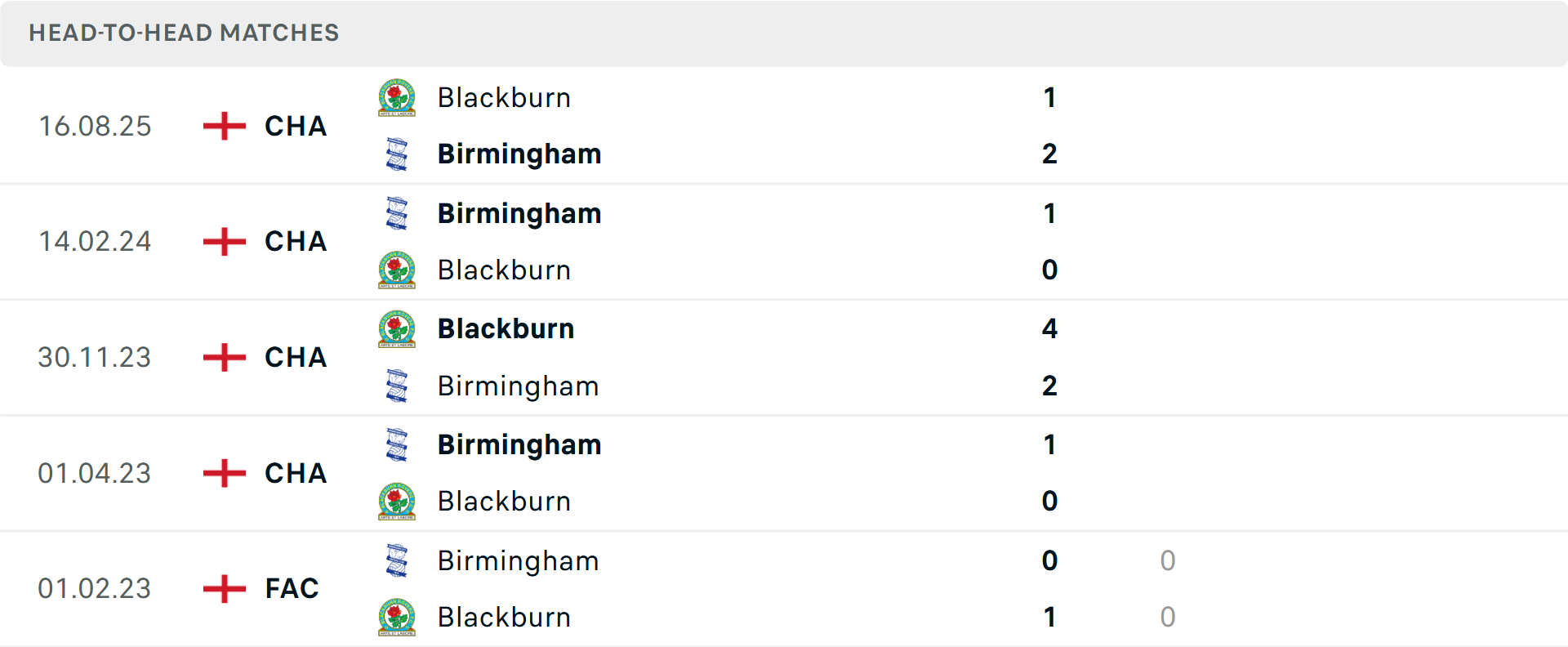Click the date 14.02.24
The width and height of the screenshot is (1568, 647).
[95, 242]
